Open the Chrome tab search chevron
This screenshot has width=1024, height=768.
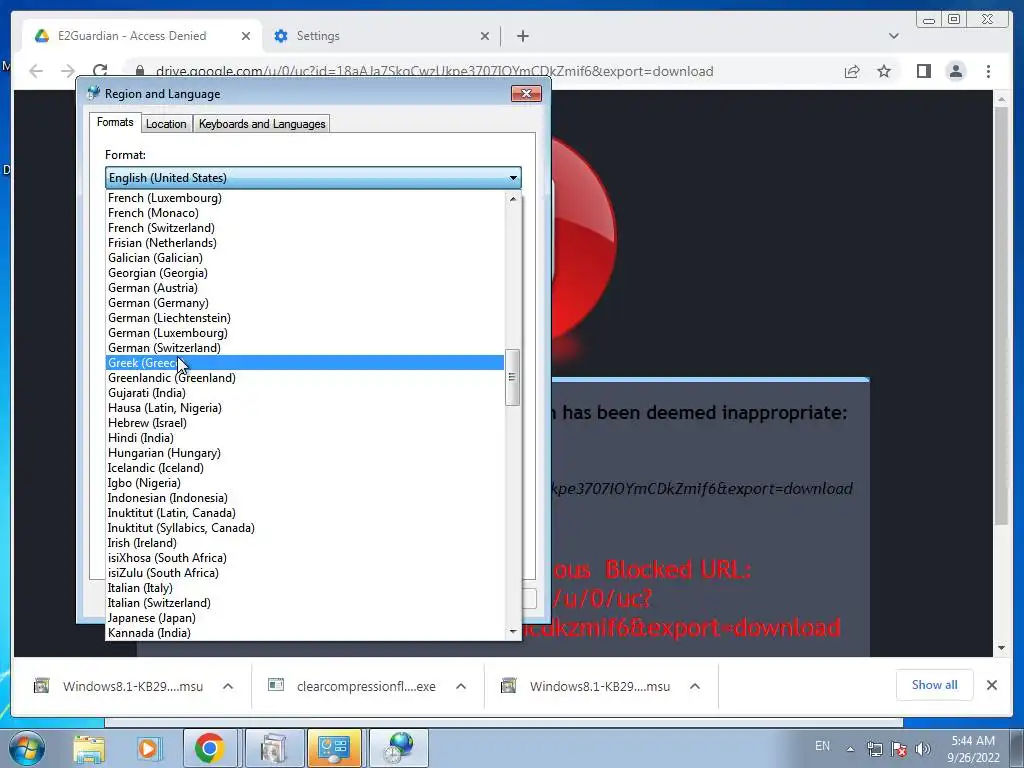tap(893, 36)
